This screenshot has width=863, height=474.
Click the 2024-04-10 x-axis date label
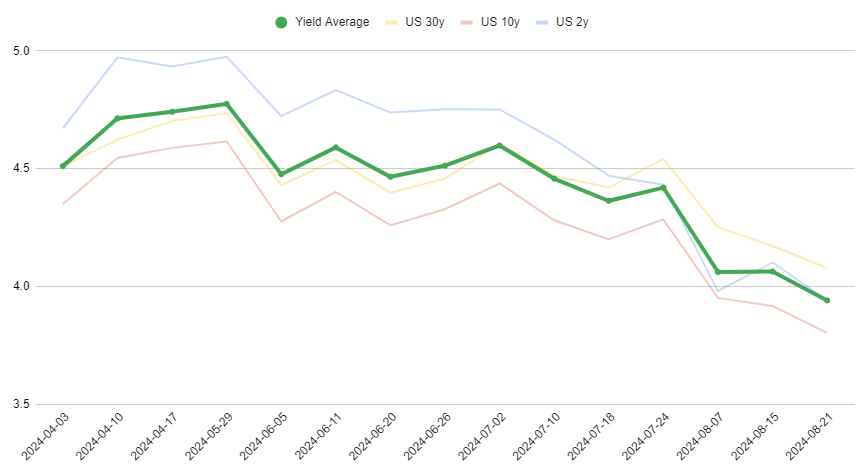(99, 440)
